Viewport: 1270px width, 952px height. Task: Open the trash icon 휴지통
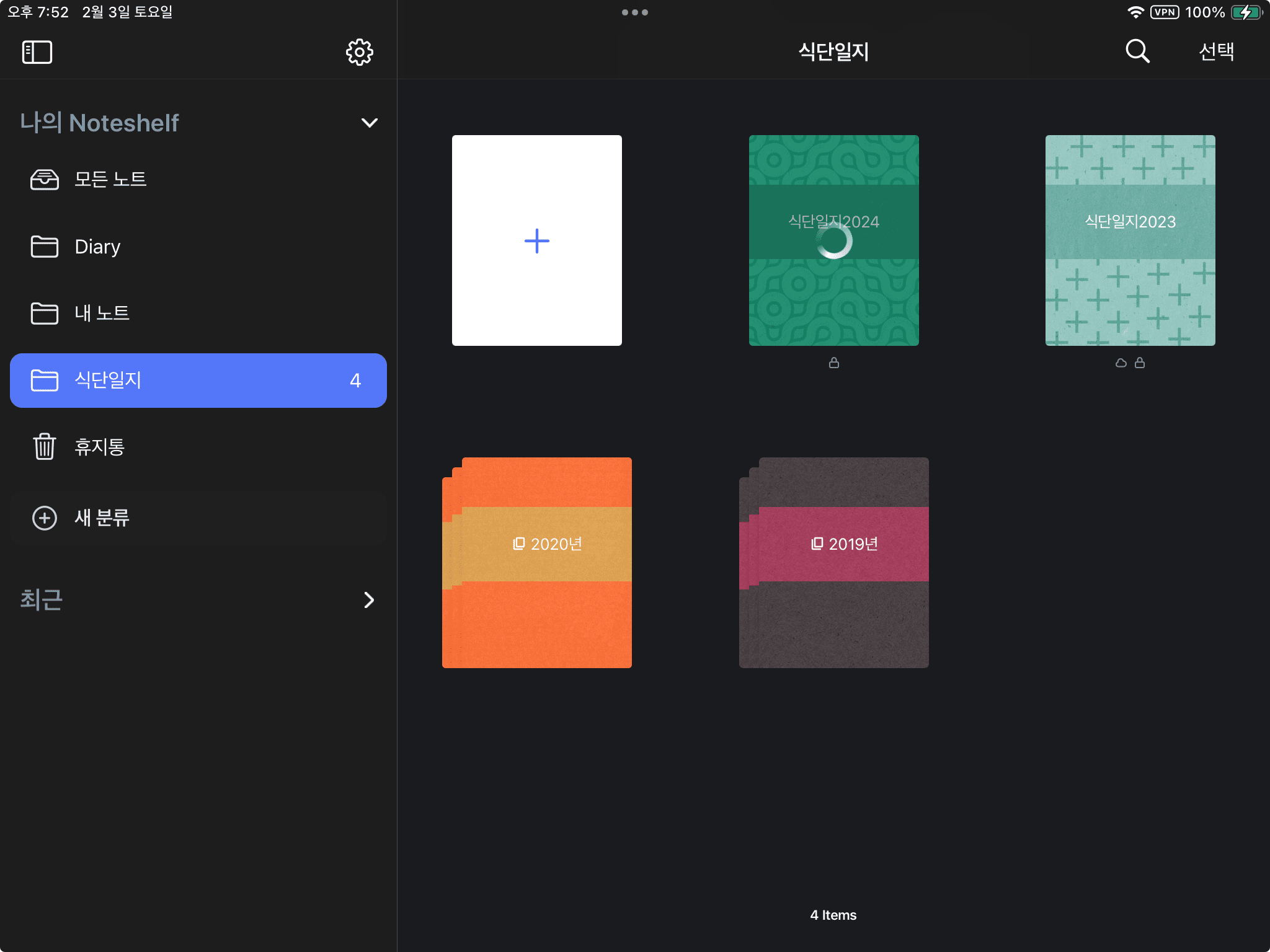[x=45, y=446]
